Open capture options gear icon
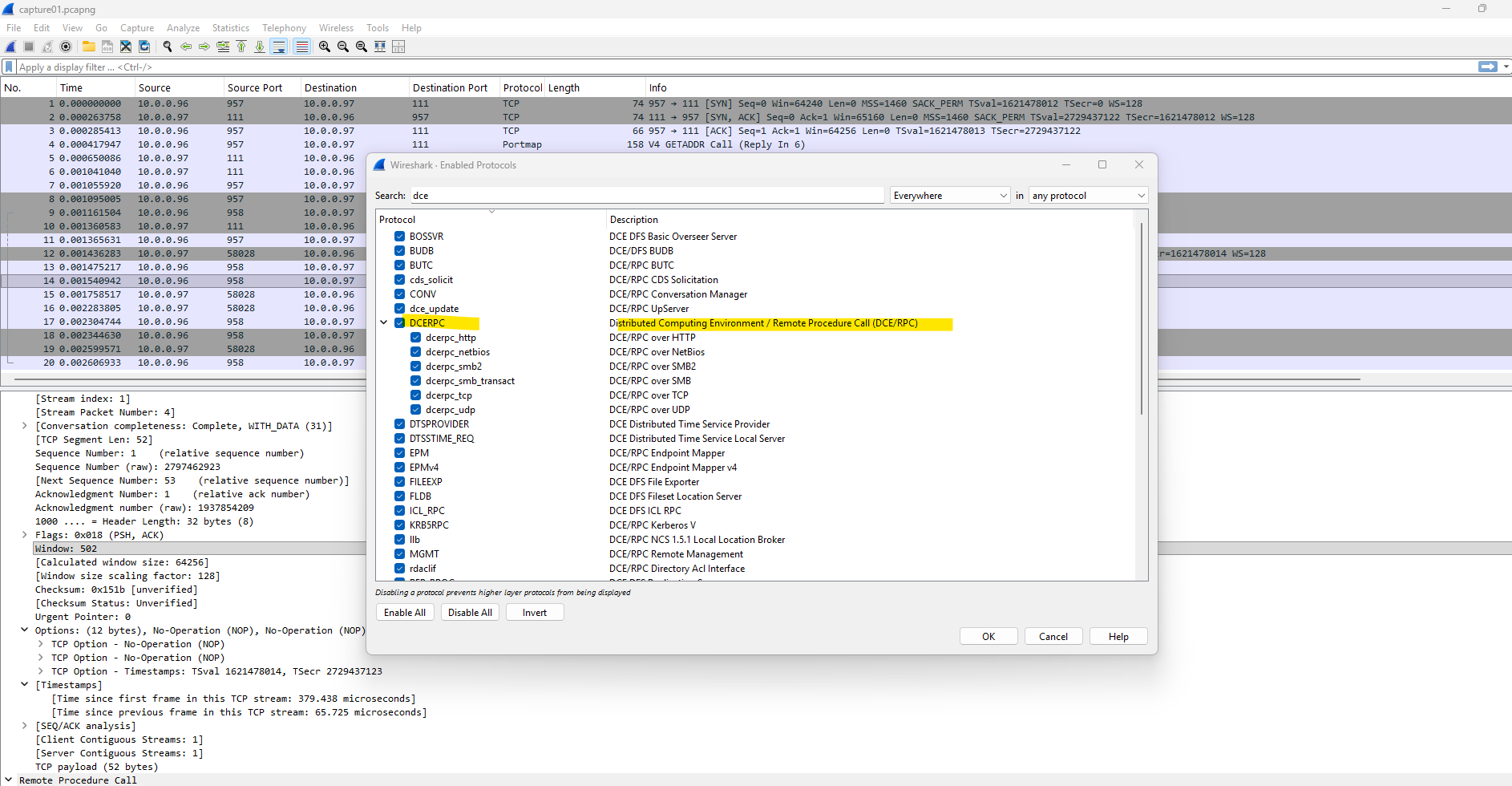 pos(66,47)
